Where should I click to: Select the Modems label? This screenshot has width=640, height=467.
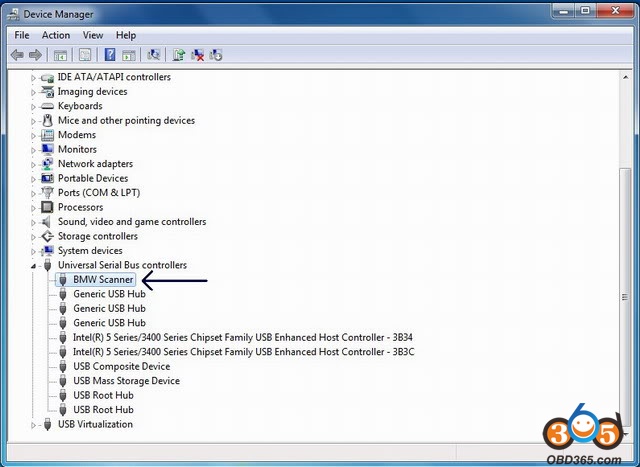tap(77, 135)
